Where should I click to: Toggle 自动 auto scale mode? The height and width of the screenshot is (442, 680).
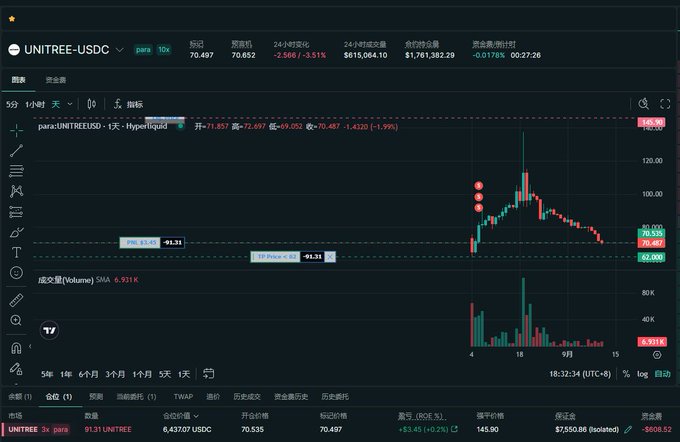662,374
